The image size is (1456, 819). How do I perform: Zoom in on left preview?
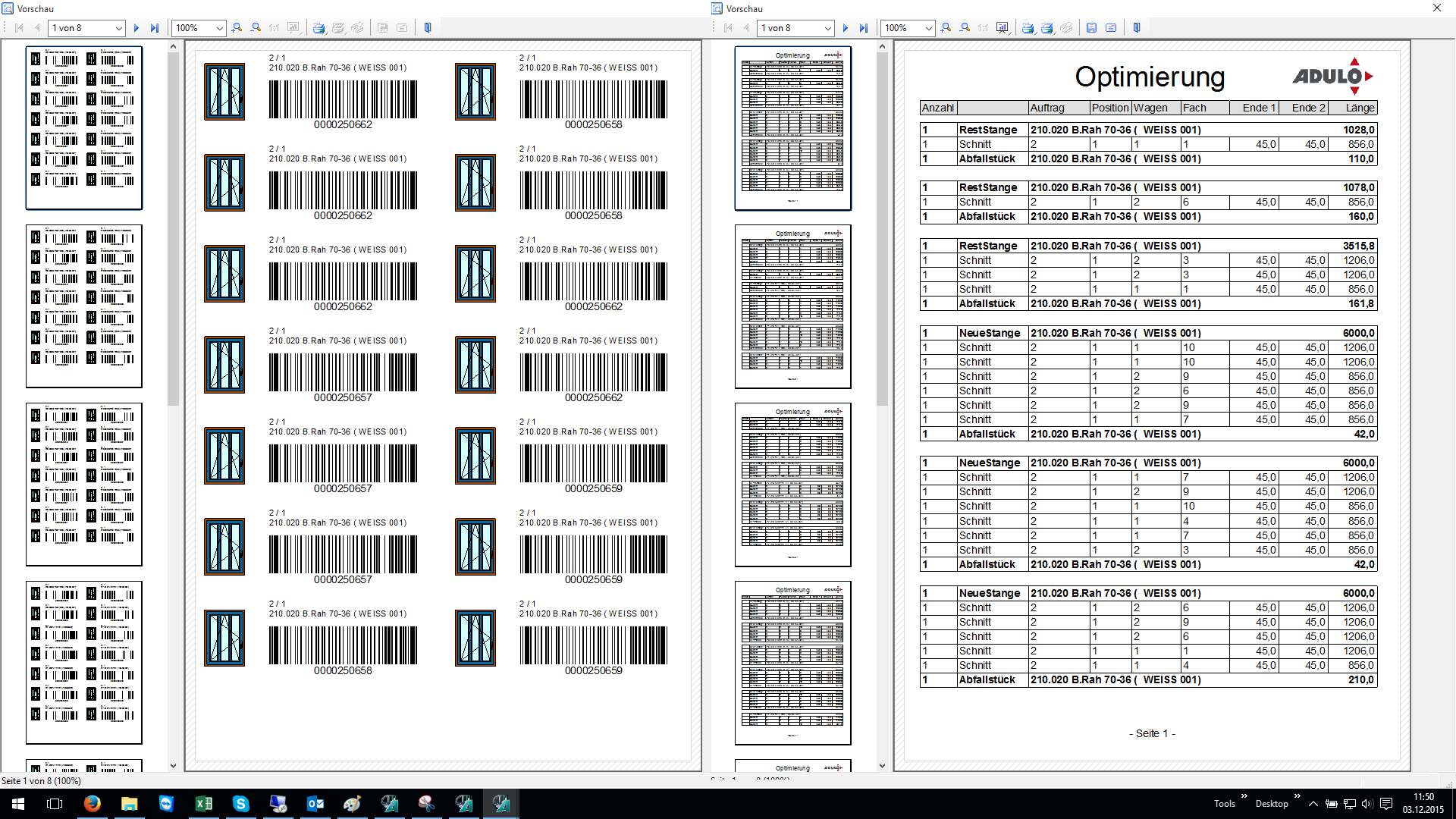click(x=237, y=28)
